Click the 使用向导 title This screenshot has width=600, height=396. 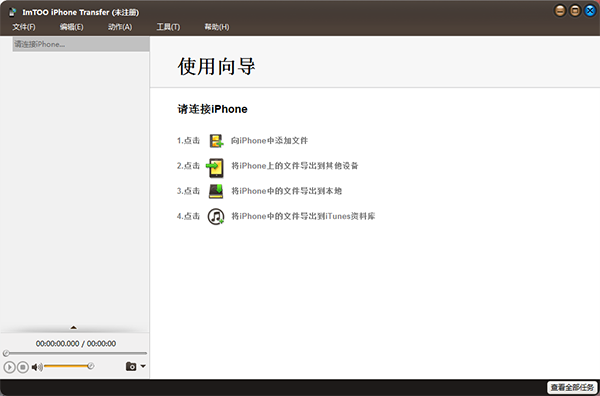click(x=216, y=66)
